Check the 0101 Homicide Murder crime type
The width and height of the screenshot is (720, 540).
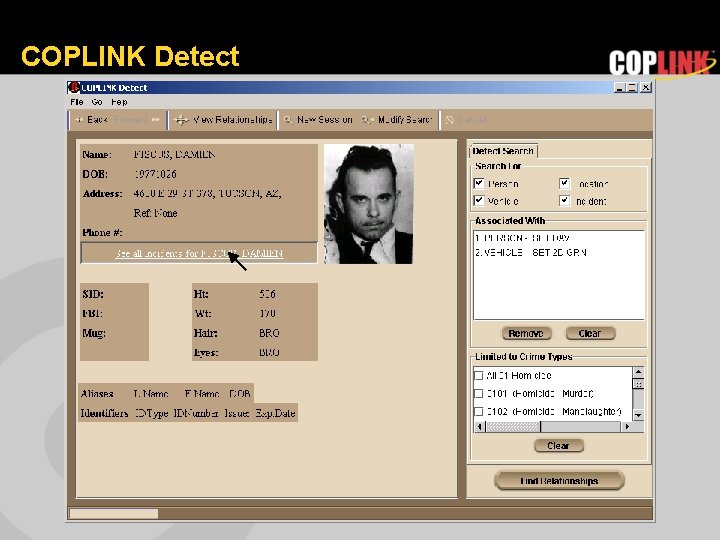pyautogui.click(x=478, y=394)
